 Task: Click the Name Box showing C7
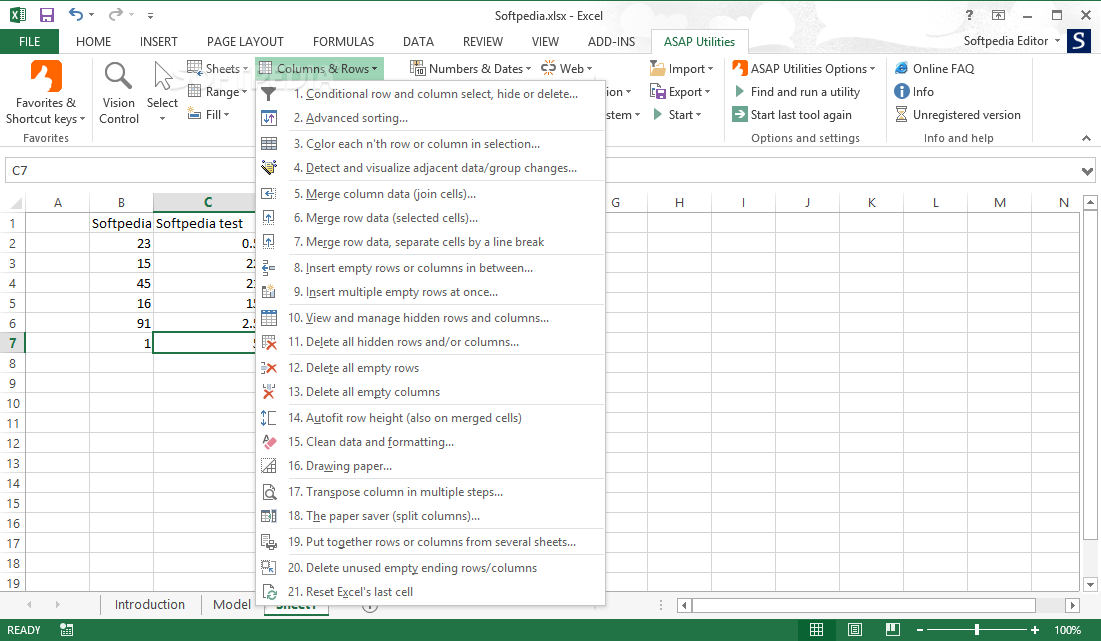tap(130, 171)
